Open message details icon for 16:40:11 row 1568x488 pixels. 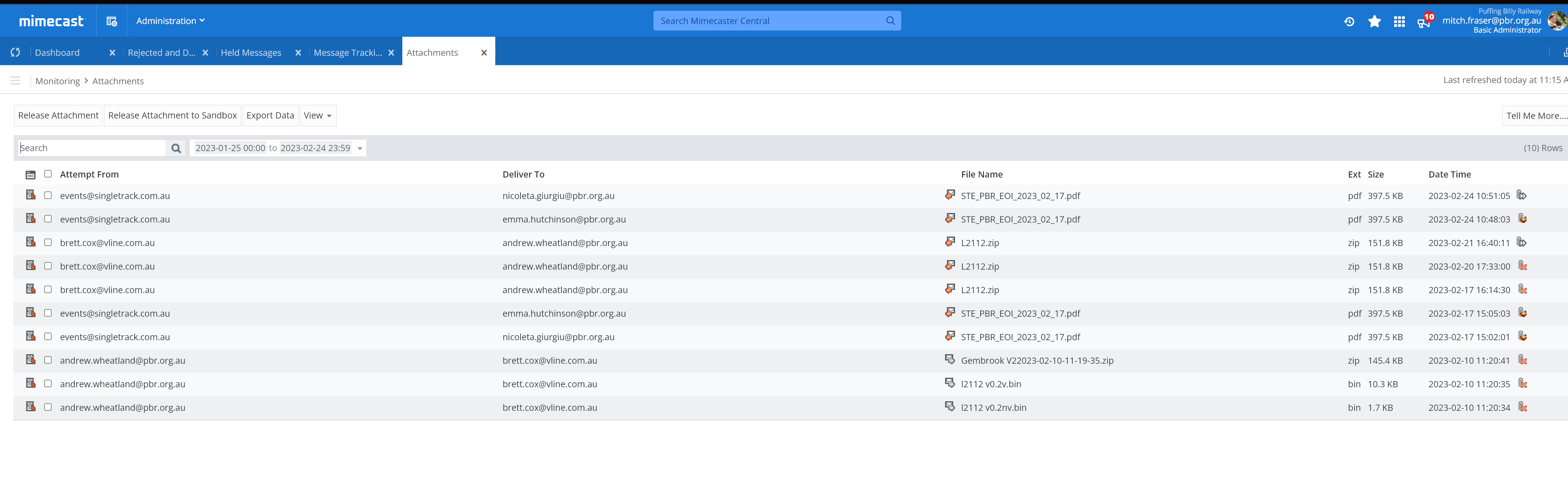[31, 242]
